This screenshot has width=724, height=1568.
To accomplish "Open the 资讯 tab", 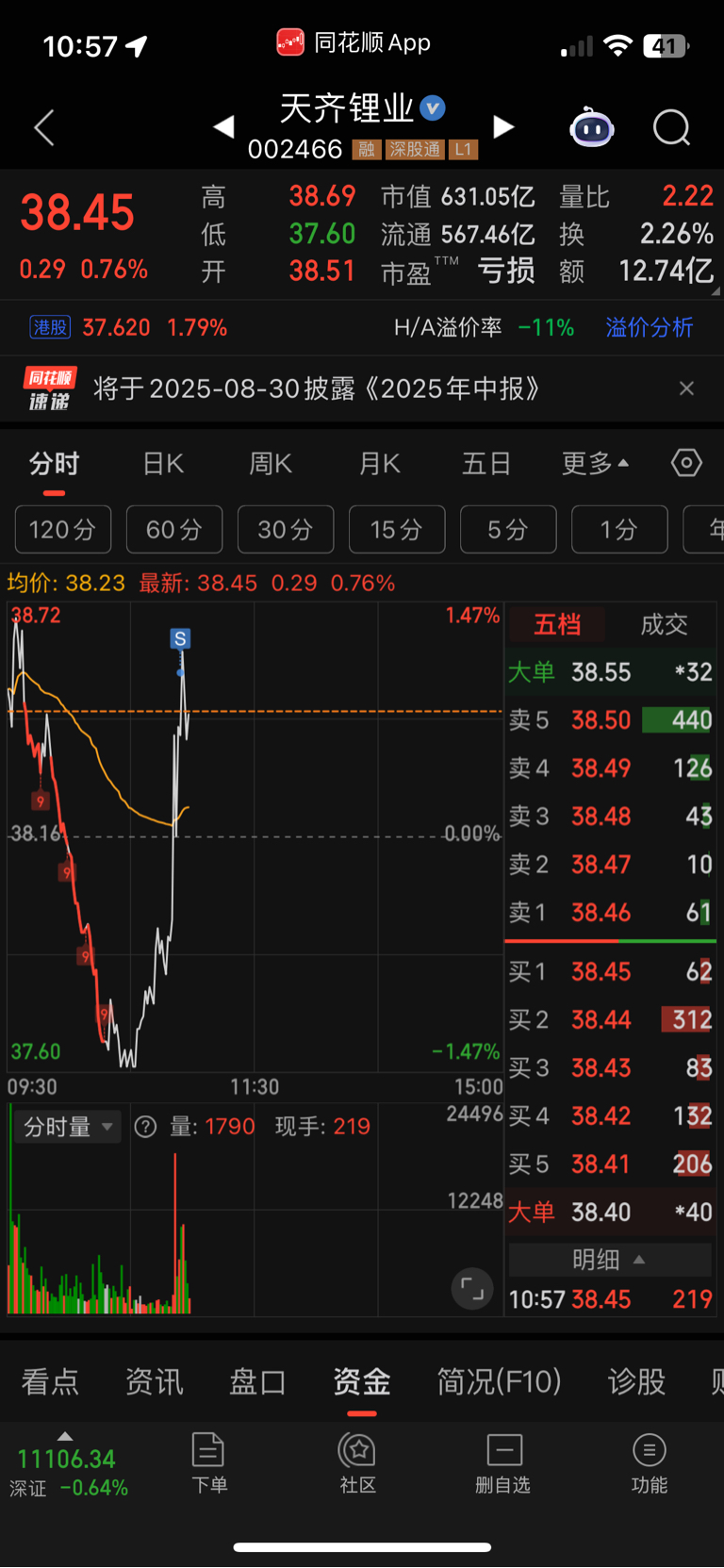I will (x=154, y=1382).
